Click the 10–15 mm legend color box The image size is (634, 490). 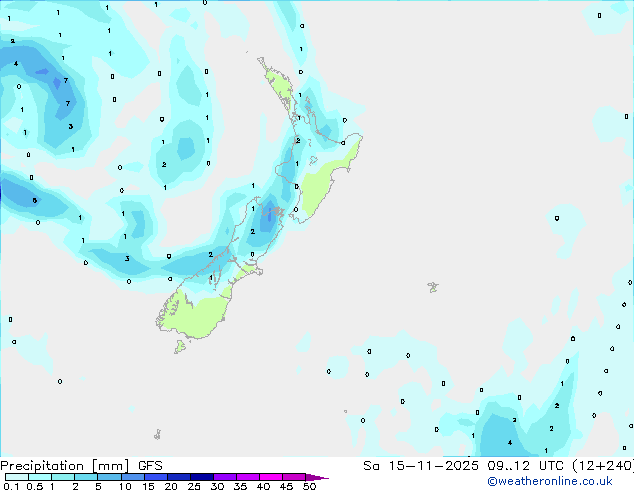pos(132,477)
